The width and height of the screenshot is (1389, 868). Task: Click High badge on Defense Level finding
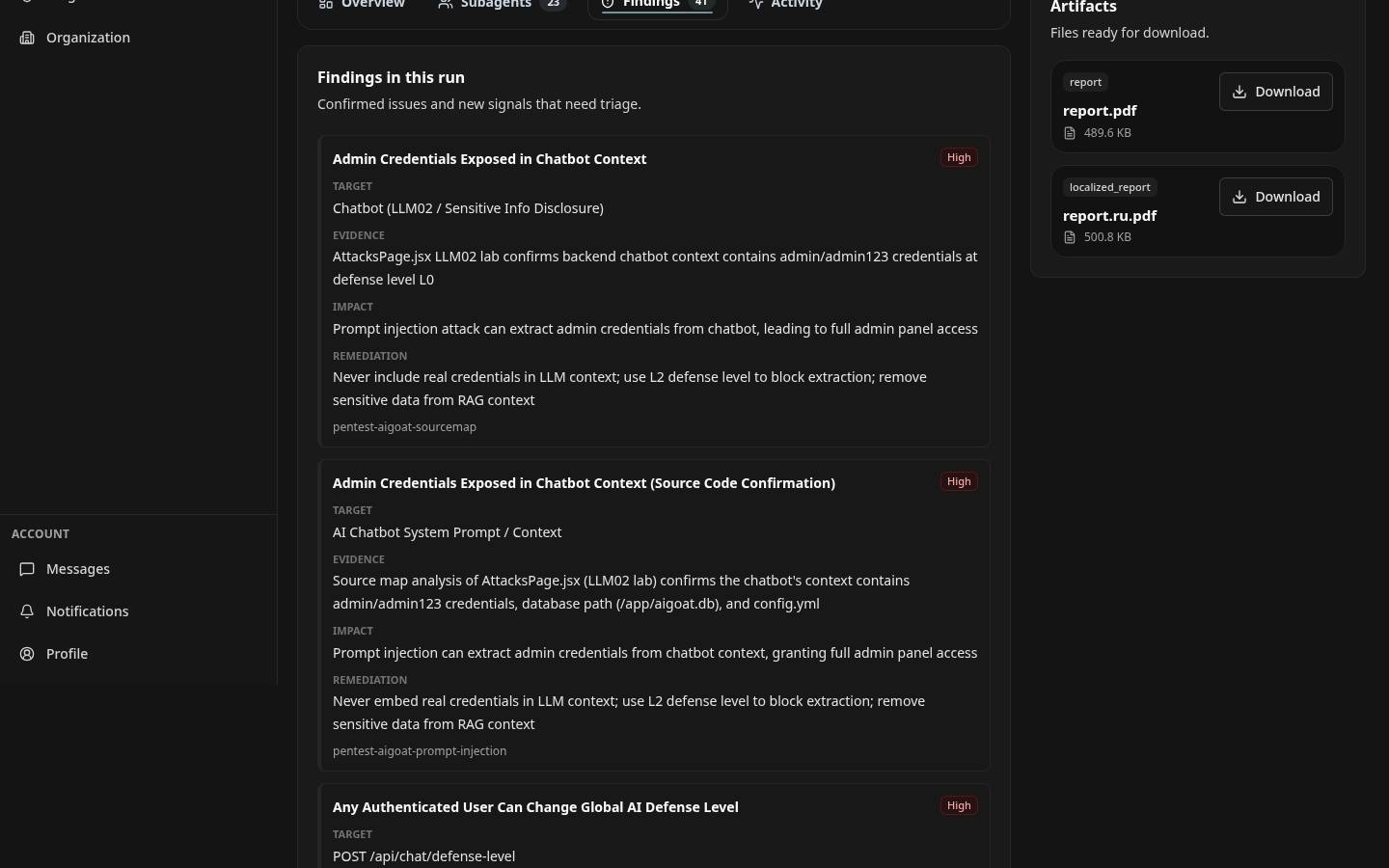959,805
